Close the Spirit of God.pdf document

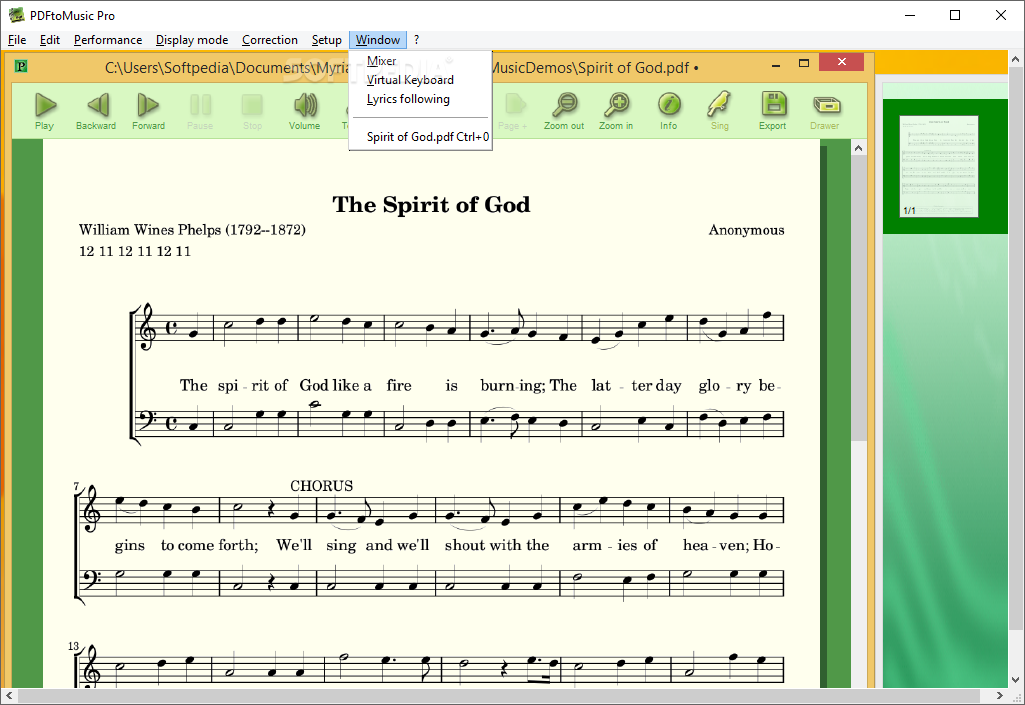point(841,62)
